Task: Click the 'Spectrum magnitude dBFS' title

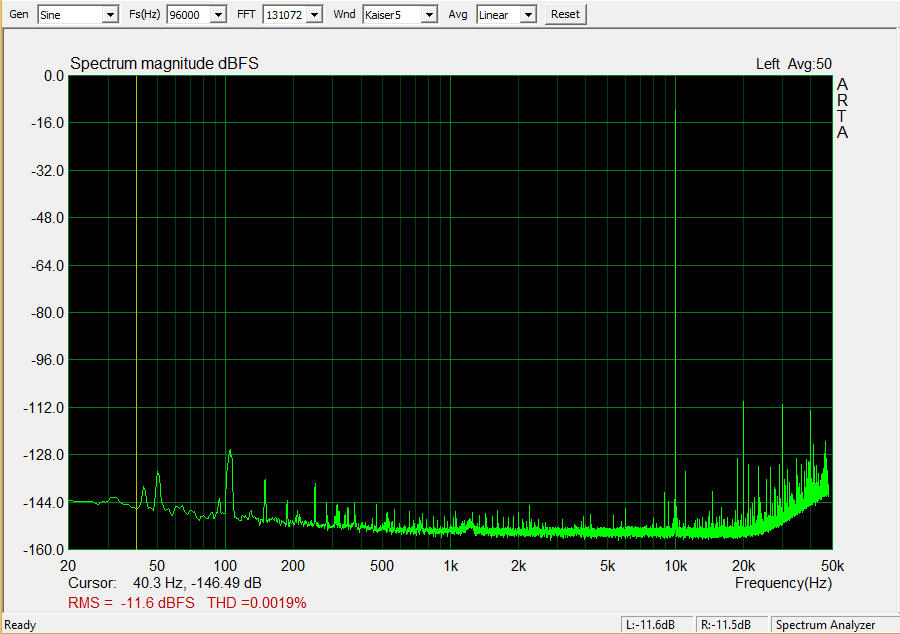Action: tap(164, 63)
